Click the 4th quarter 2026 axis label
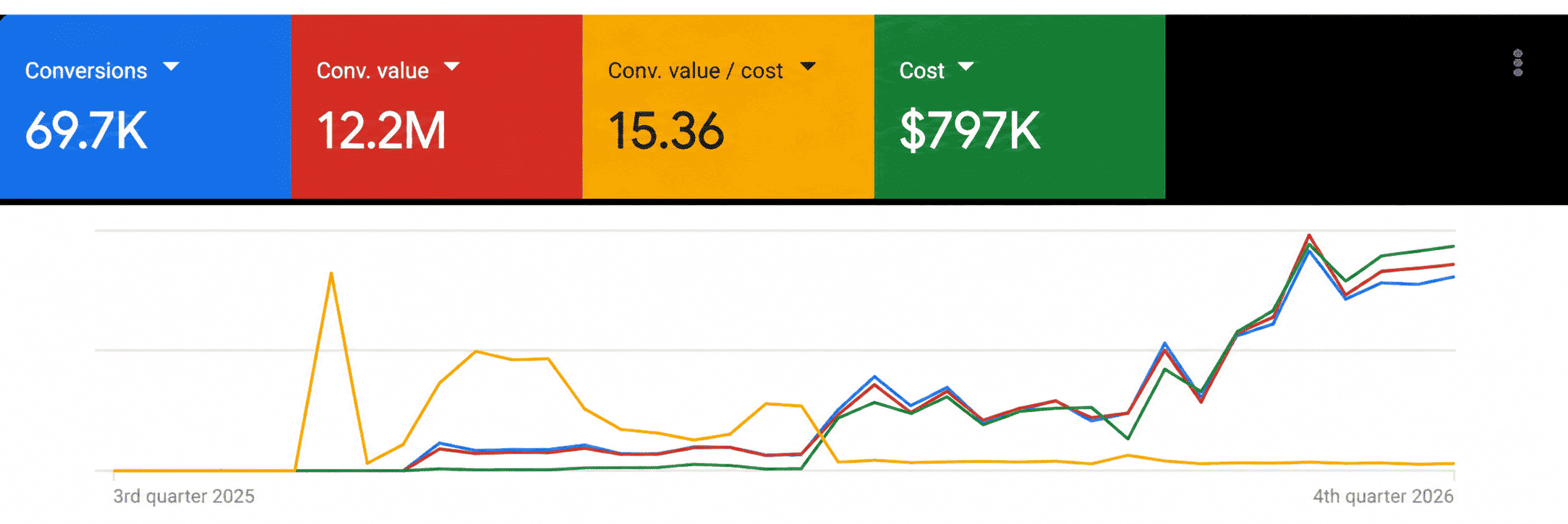Viewport: 1568px width, 524px height. 1383,496
